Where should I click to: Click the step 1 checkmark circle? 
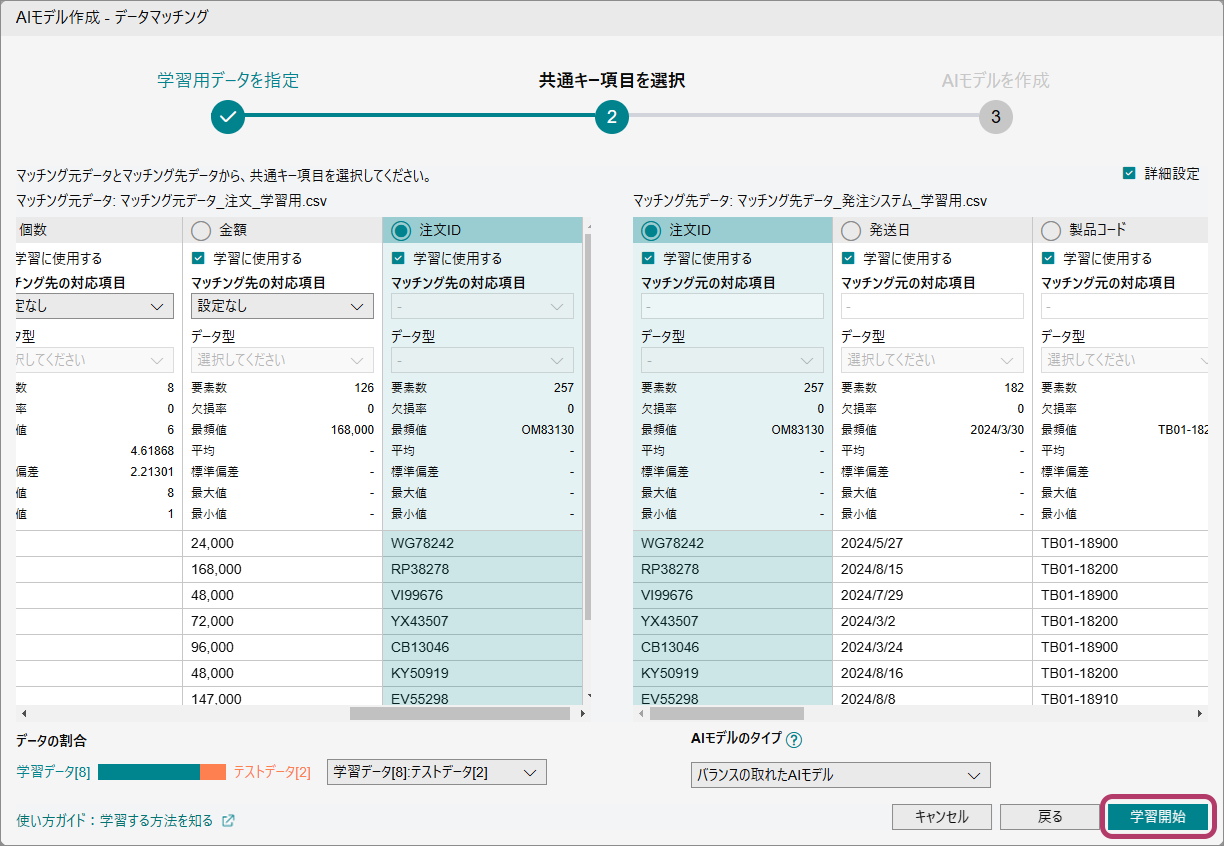click(x=228, y=117)
